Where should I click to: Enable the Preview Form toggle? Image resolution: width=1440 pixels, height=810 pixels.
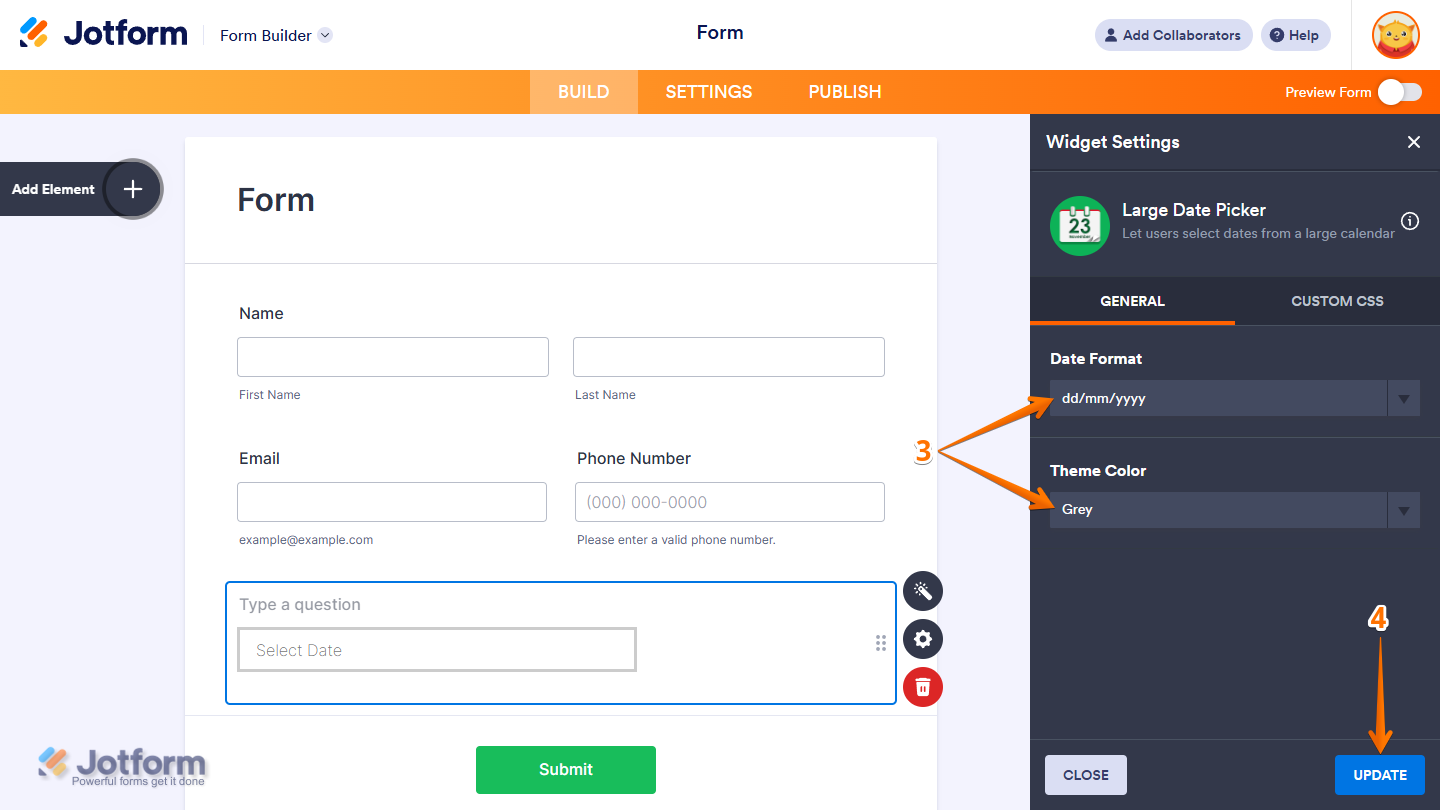click(x=1399, y=91)
